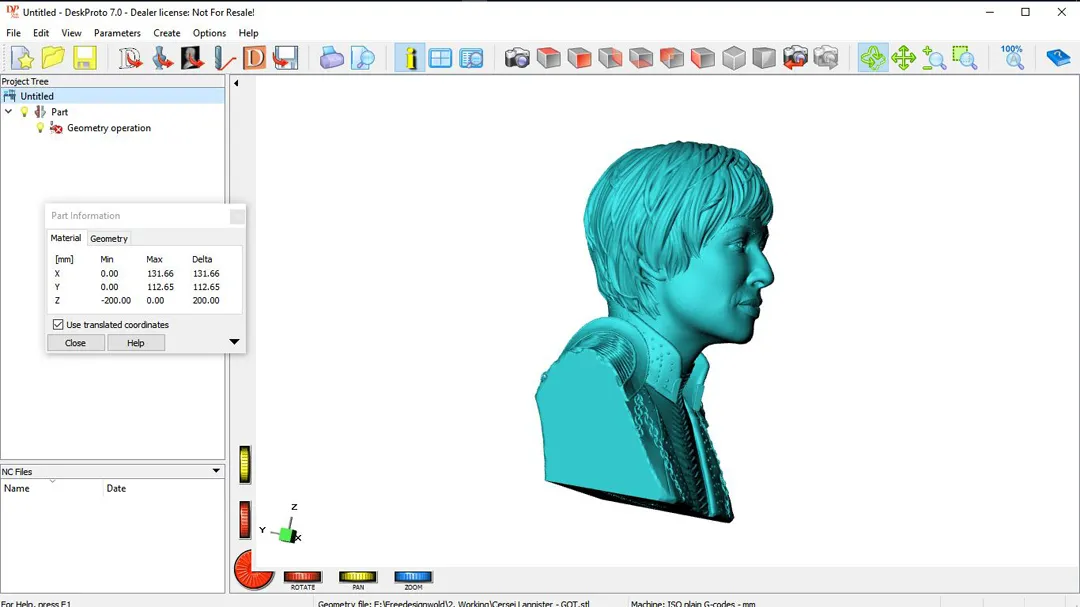Select the view cube with red top face
This screenshot has width=1080, height=607.
tap(548, 58)
